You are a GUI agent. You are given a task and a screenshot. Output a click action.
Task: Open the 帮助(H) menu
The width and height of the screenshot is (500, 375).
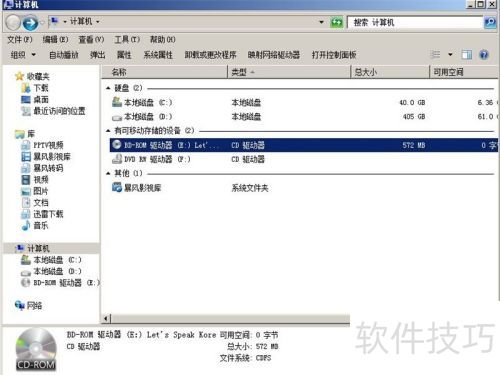(x=163, y=39)
